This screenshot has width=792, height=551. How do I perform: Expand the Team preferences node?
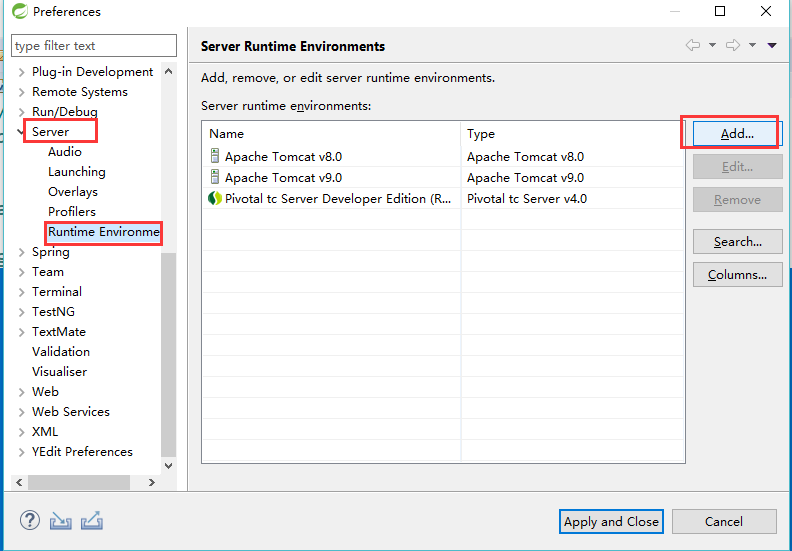coord(21,272)
